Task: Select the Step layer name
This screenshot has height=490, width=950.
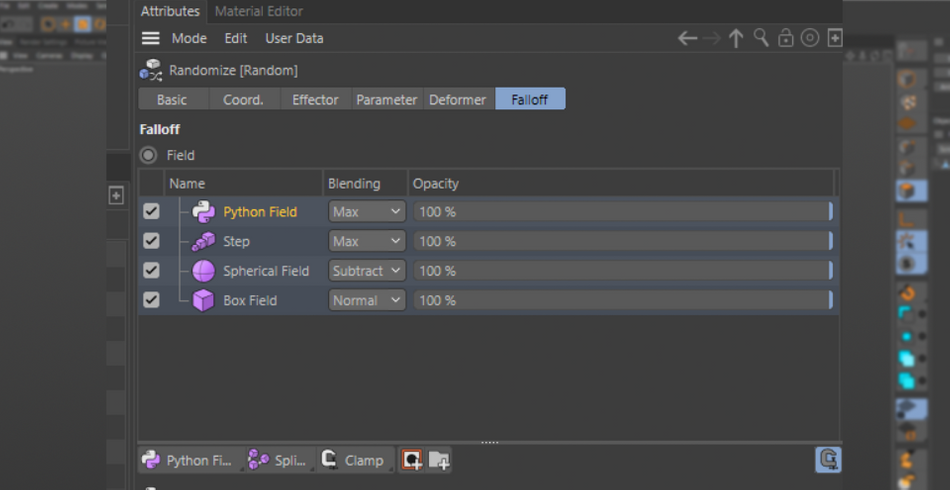Action: 236,242
